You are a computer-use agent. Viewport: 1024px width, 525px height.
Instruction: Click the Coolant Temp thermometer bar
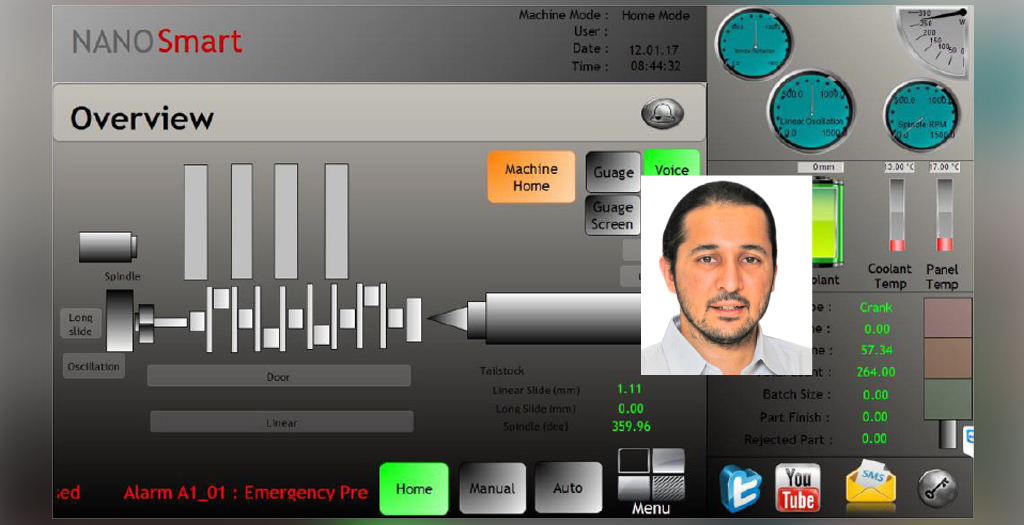897,215
